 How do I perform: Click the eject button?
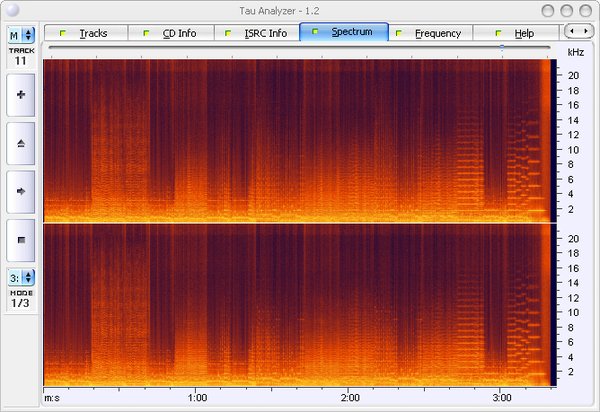(21, 143)
